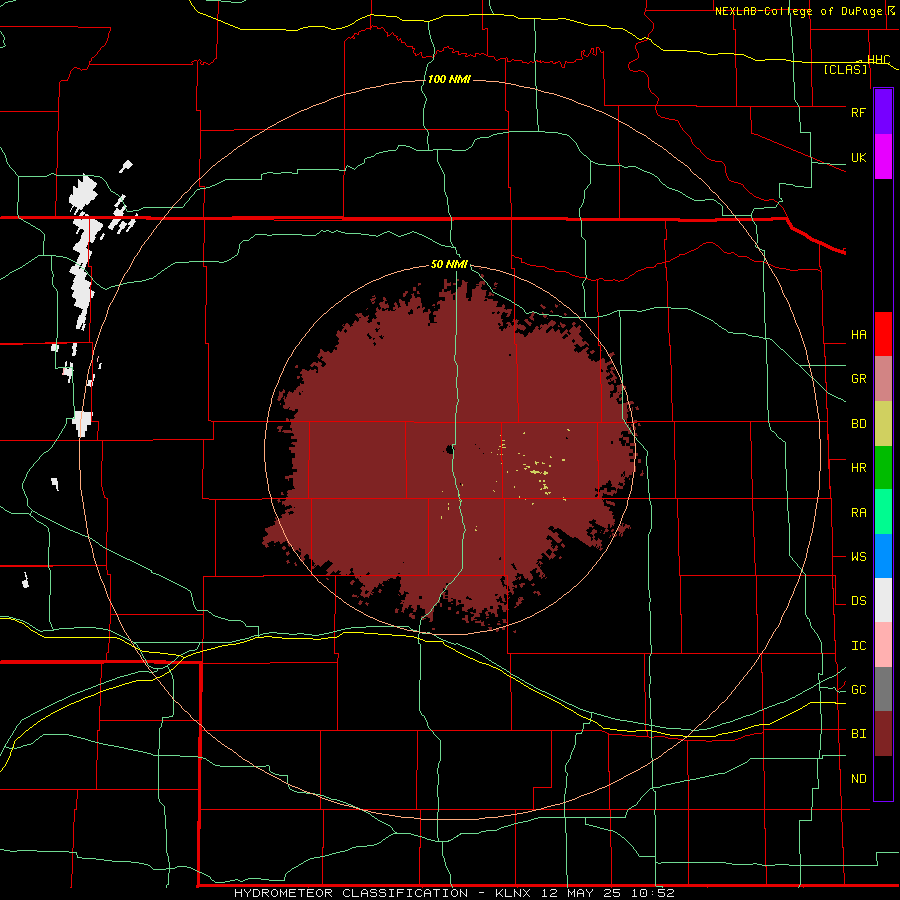Click the magenta UK legend color swatch
The height and width of the screenshot is (900, 900).
[883, 157]
